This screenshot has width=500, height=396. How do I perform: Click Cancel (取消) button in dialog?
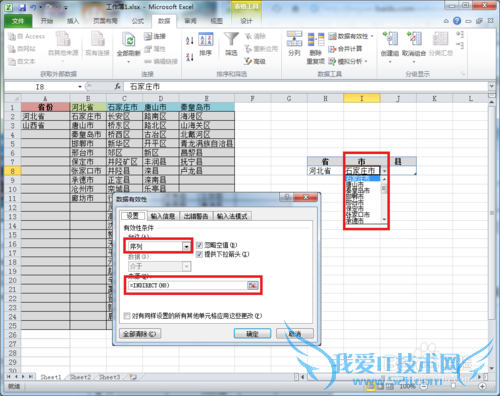point(295,334)
